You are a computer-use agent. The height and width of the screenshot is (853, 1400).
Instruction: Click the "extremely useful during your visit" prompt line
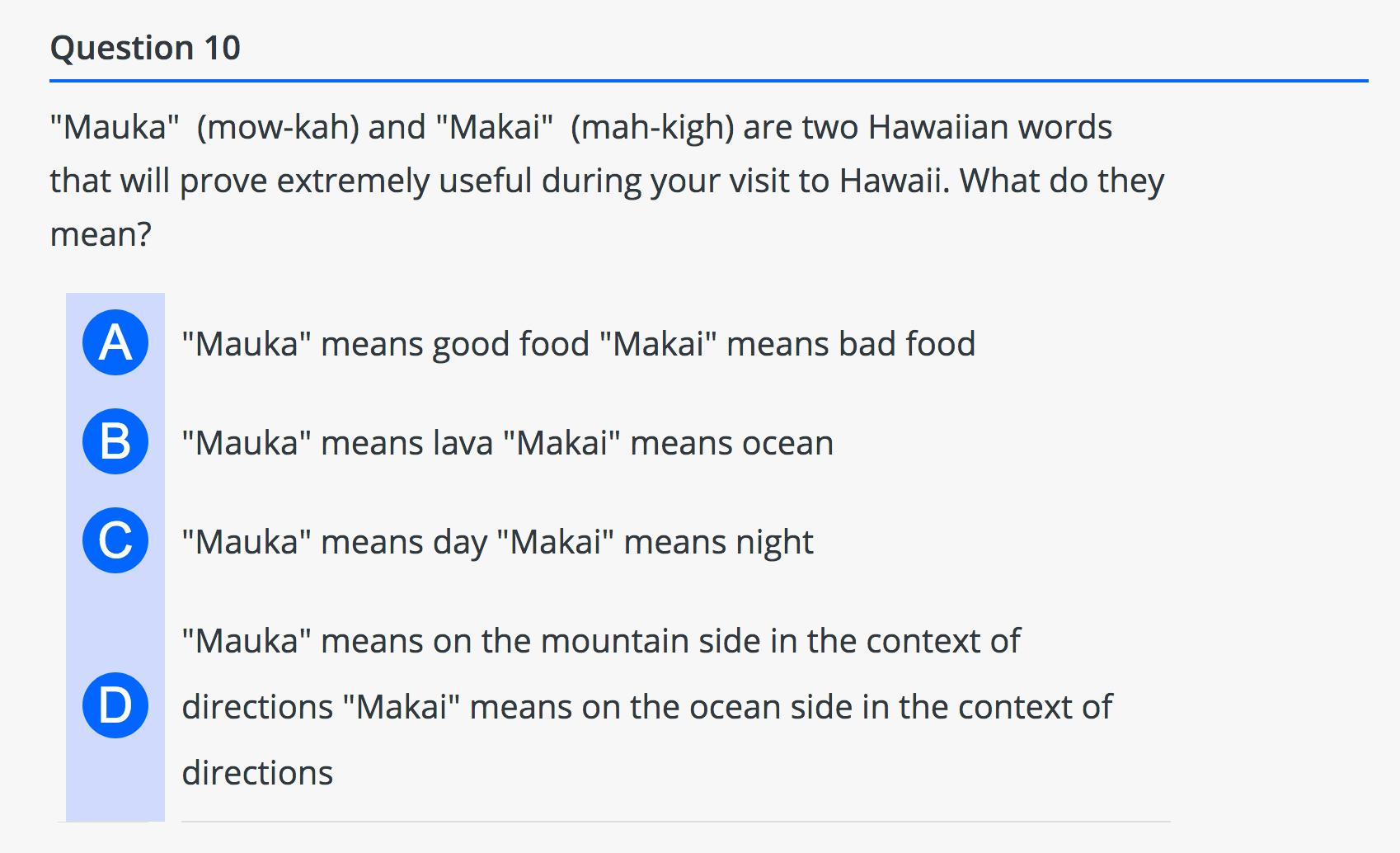click(x=607, y=181)
